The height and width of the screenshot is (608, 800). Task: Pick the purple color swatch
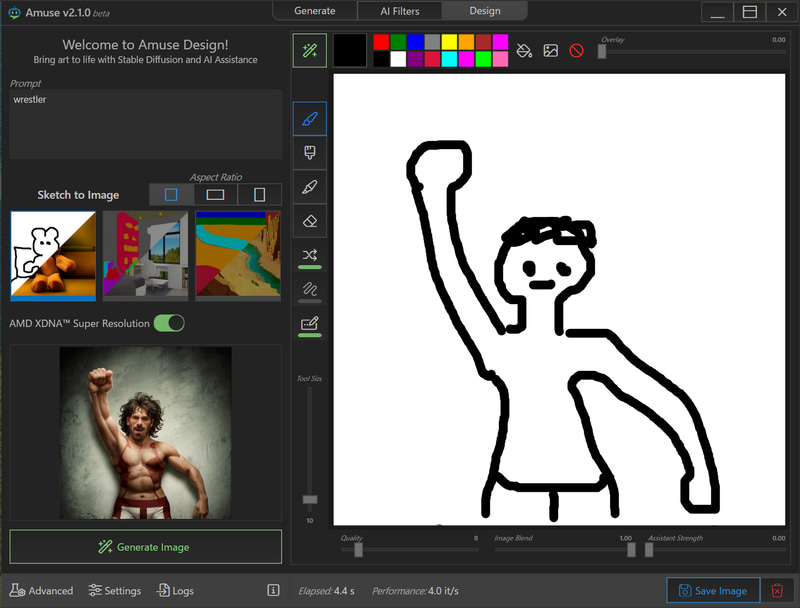(x=415, y=59)
